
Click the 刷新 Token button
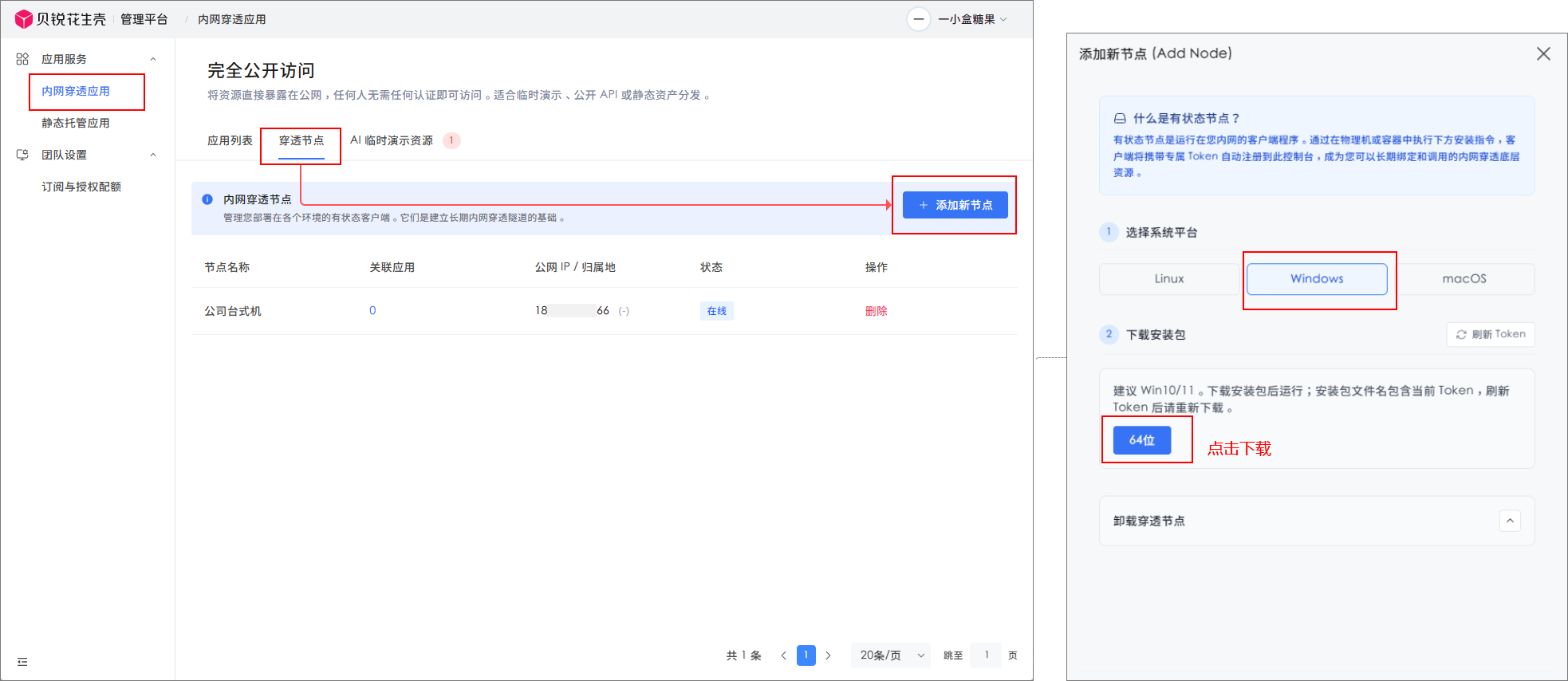click(x=1491, y=334)
